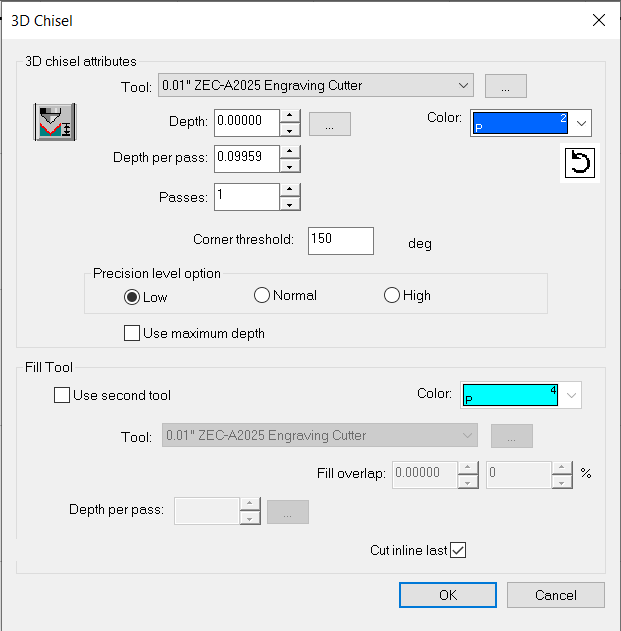Enable Use second tool checkbox
Viewport: 621px width, 631px height.
tap(62, 396)
